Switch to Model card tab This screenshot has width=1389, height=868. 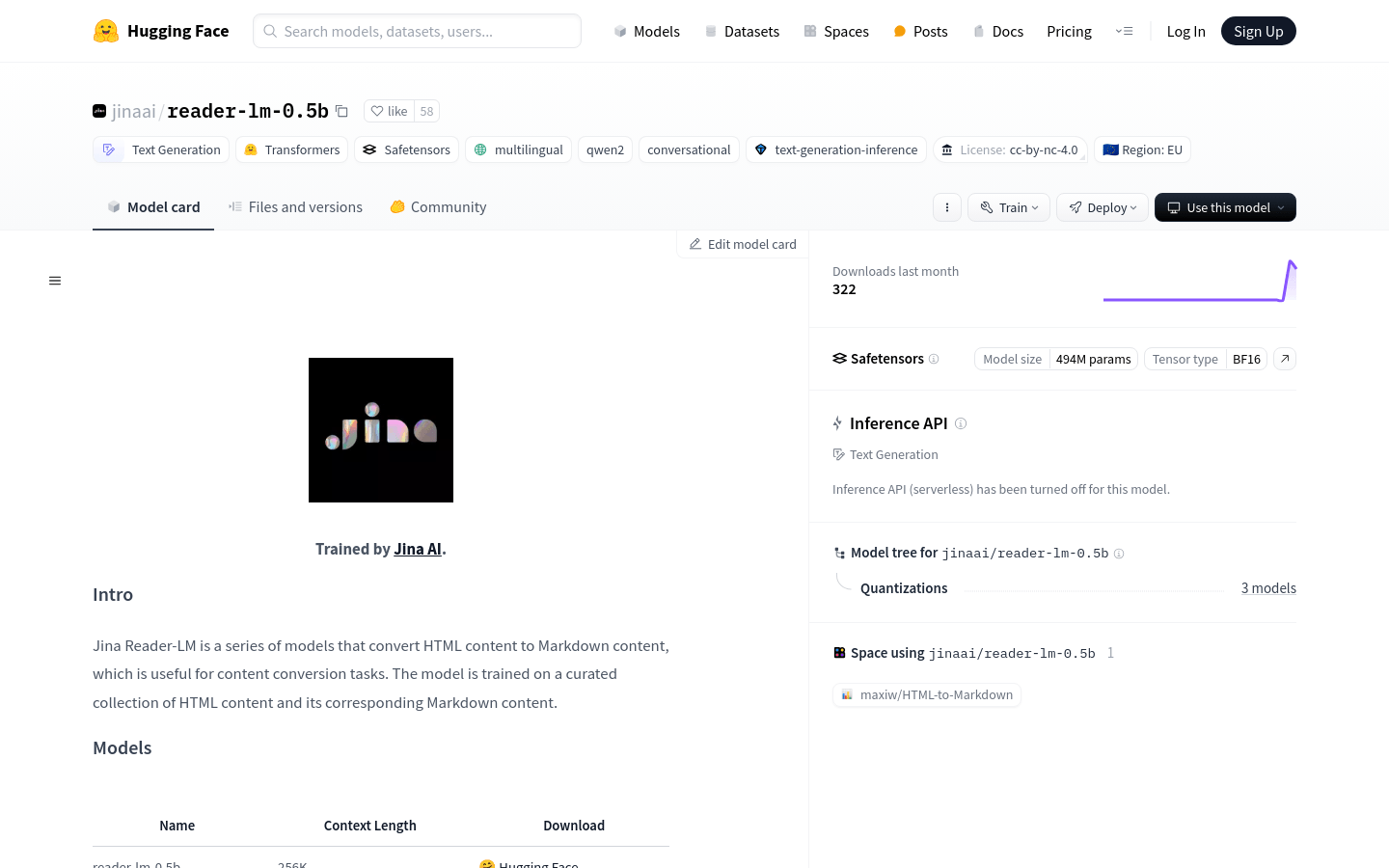coord(153,206)
